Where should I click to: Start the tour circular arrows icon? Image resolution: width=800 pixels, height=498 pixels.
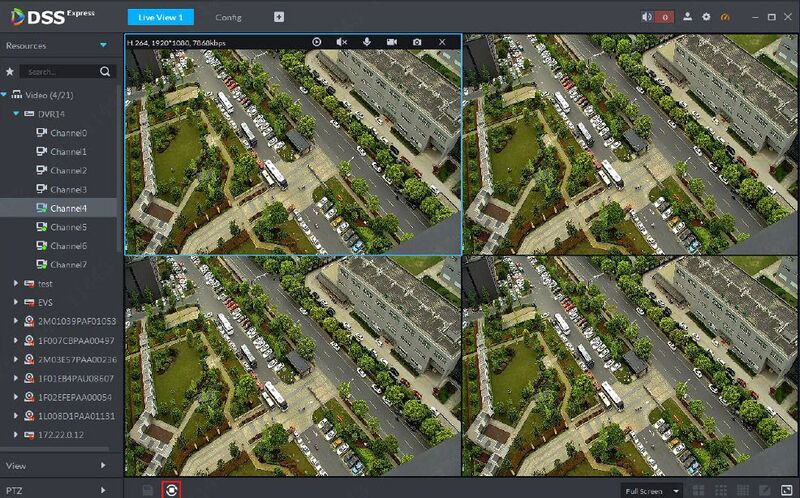[x=171, y=490]
